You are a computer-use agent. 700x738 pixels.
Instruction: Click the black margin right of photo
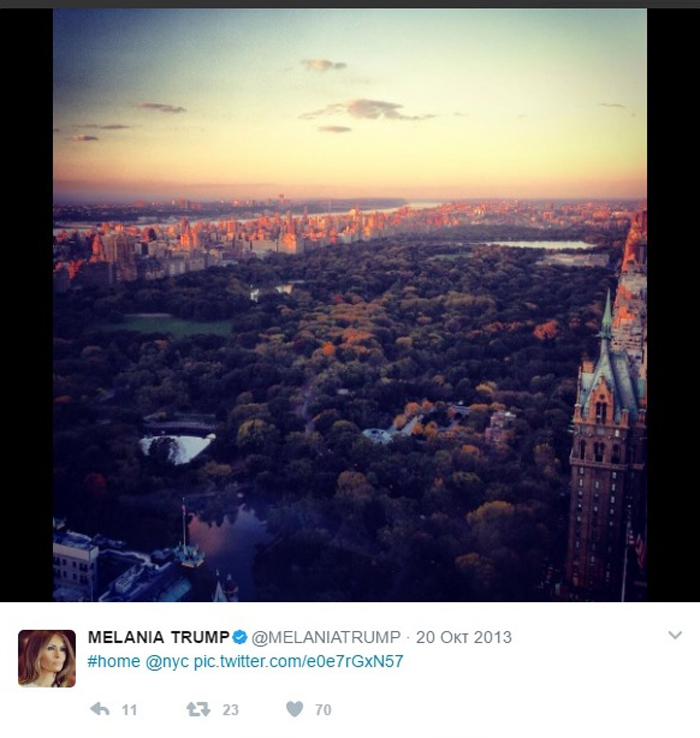coord(673,305)
